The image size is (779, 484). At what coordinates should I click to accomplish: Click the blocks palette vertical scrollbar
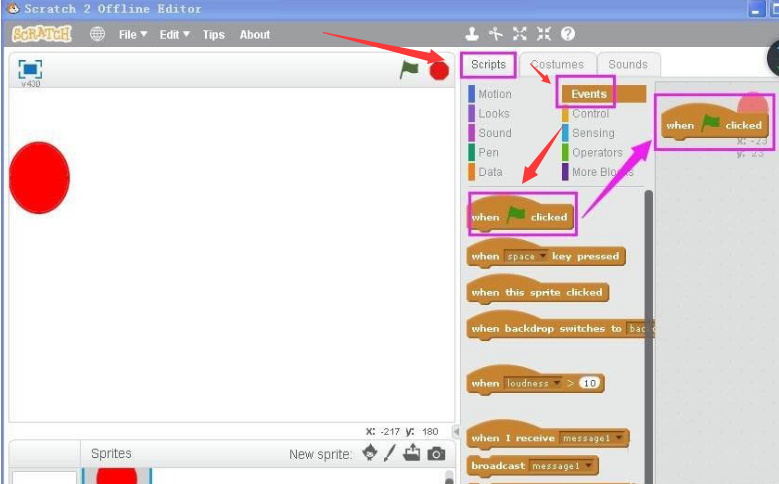tap(648, 336)
